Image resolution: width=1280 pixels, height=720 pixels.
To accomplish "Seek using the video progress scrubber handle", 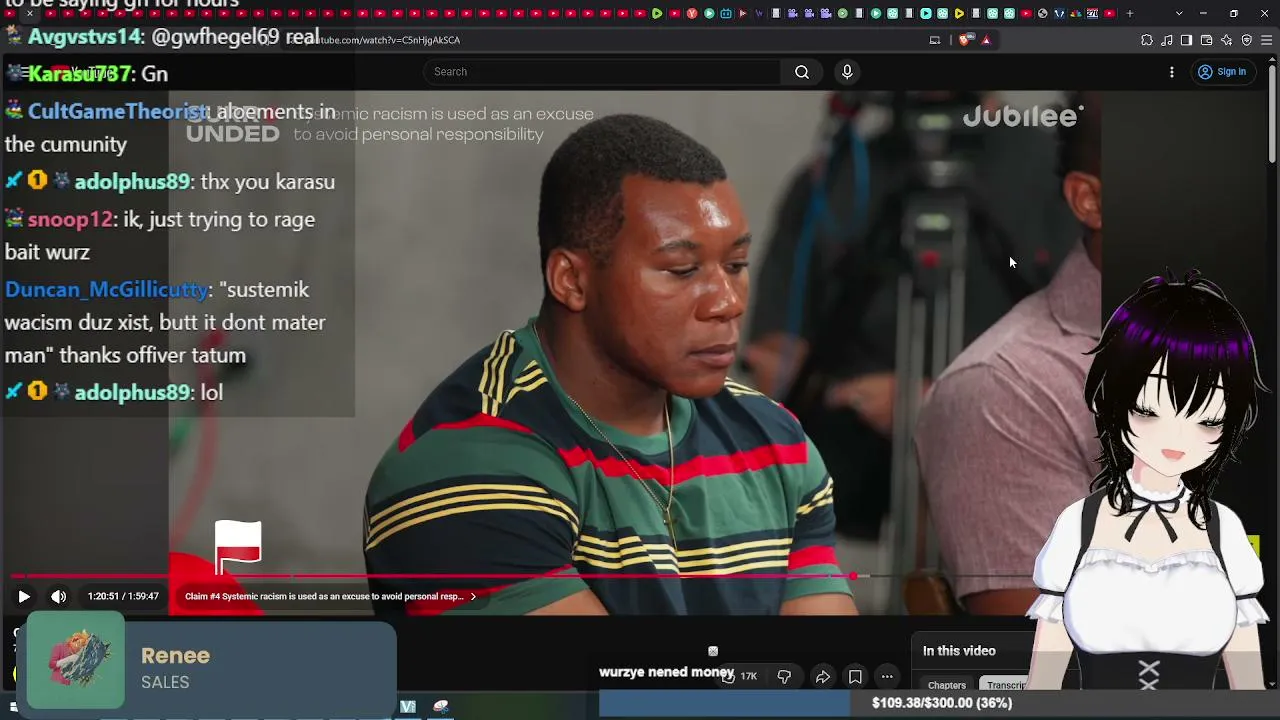I will point(853,576).
